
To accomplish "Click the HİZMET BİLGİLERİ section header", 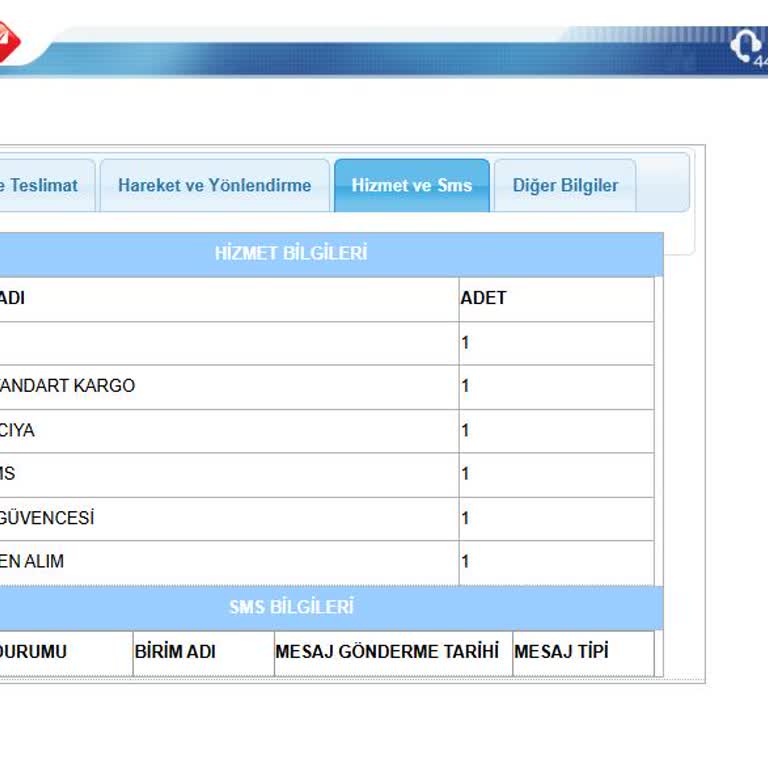I will (x=291, y=253).
